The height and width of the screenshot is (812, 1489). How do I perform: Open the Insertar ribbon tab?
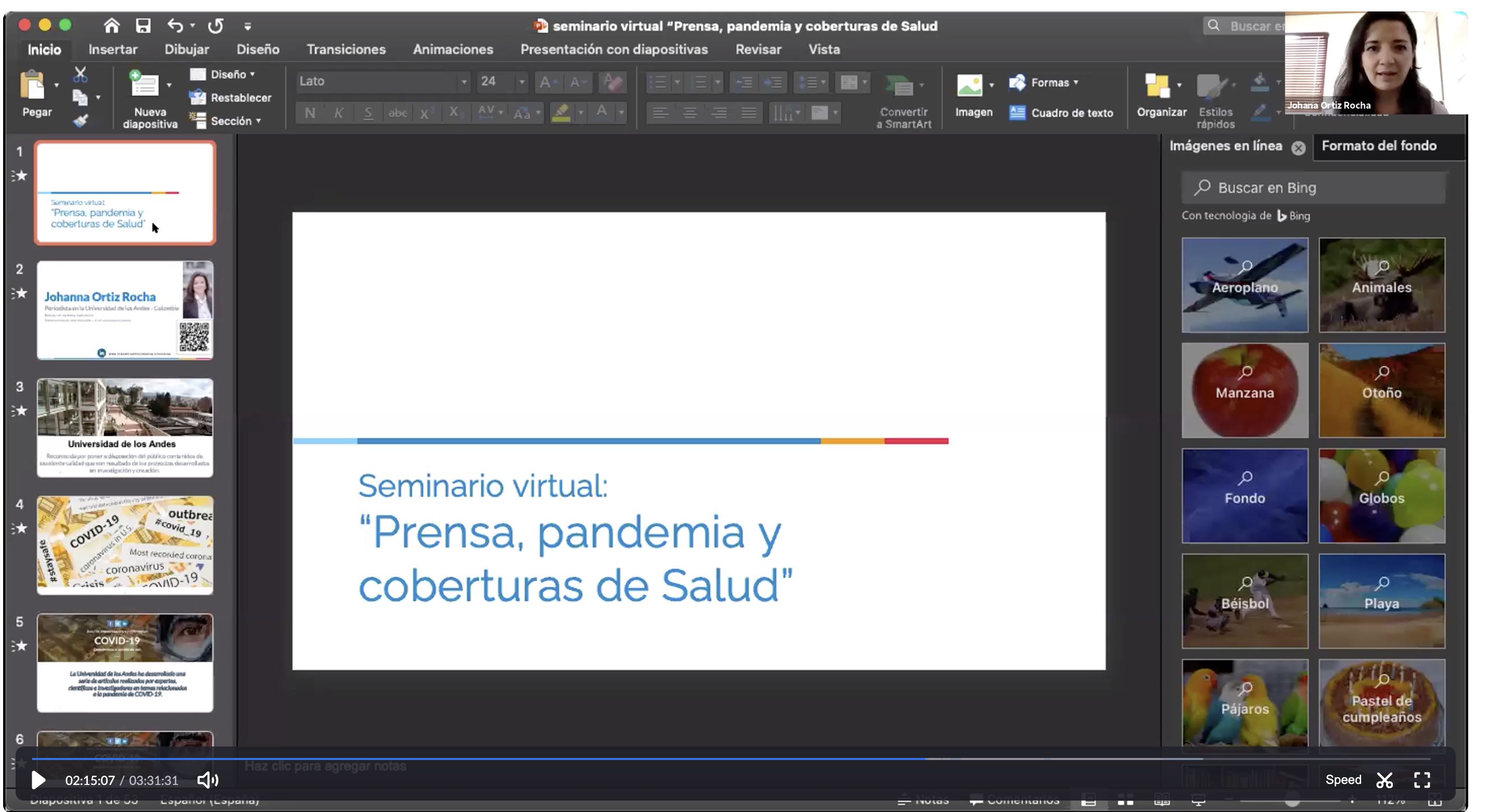click(113, 49)
